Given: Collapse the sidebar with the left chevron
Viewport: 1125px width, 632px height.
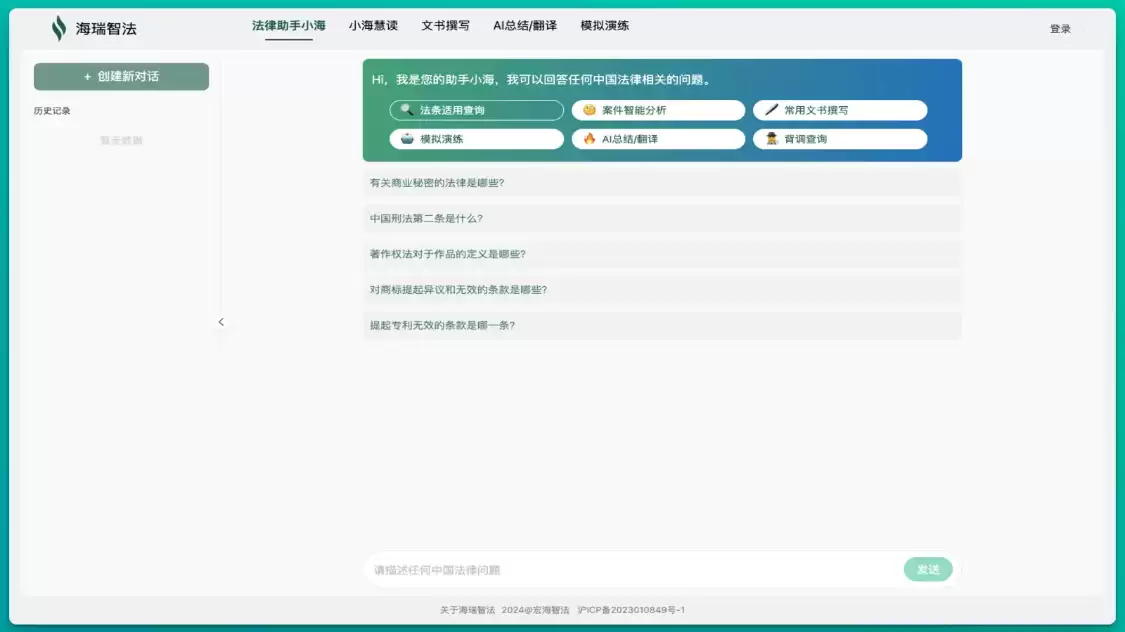Looking at the screenshot, I should [x=221, y=321].
